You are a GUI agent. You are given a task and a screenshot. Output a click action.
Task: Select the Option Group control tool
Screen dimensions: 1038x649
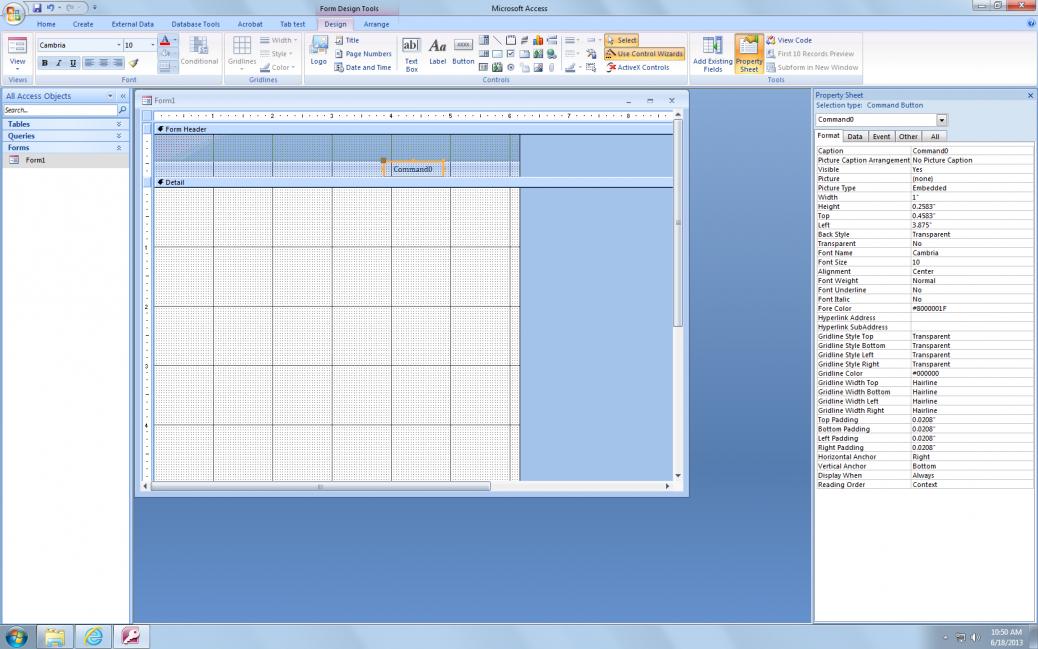point(510,40)
